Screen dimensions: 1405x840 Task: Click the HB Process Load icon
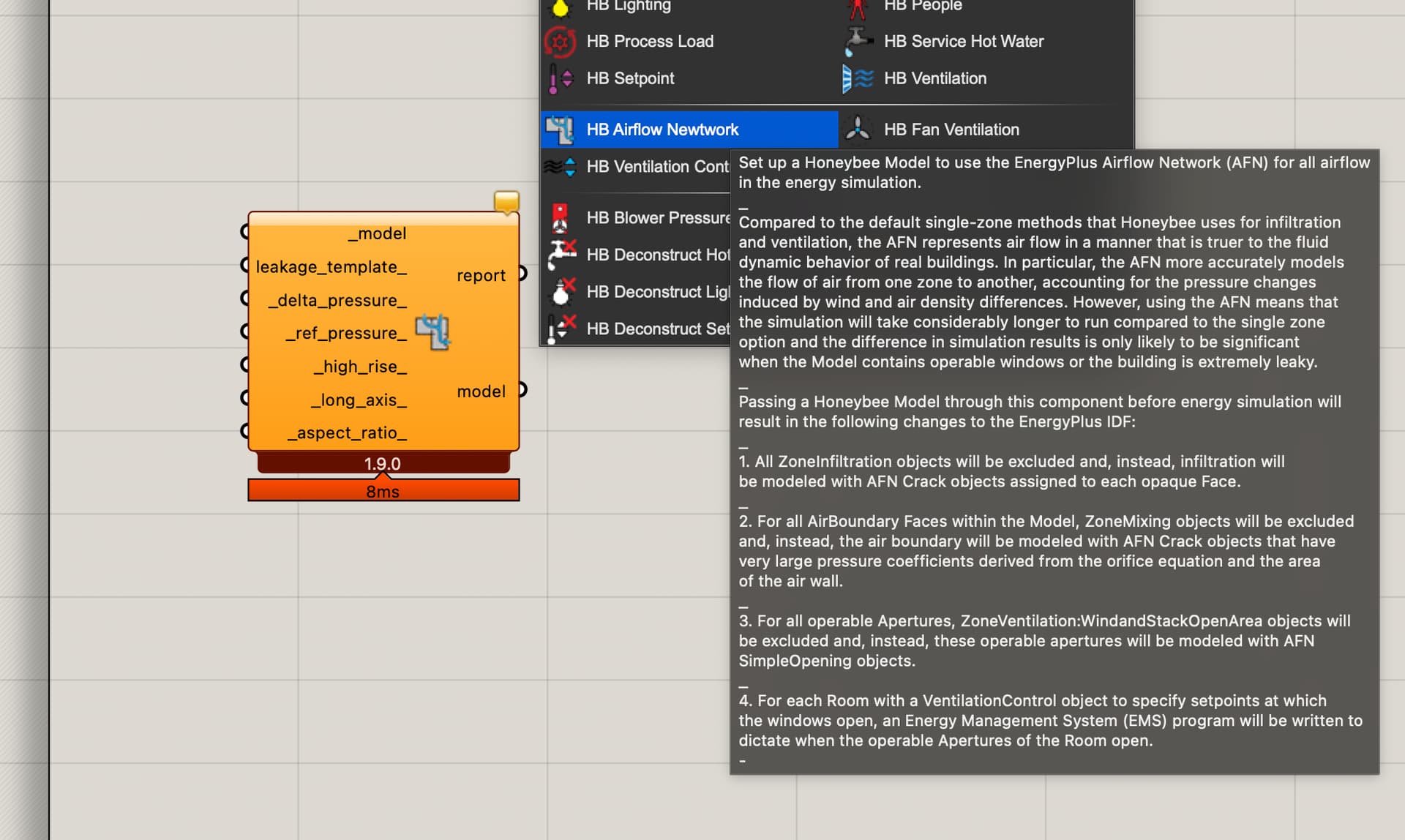point(560,42)
